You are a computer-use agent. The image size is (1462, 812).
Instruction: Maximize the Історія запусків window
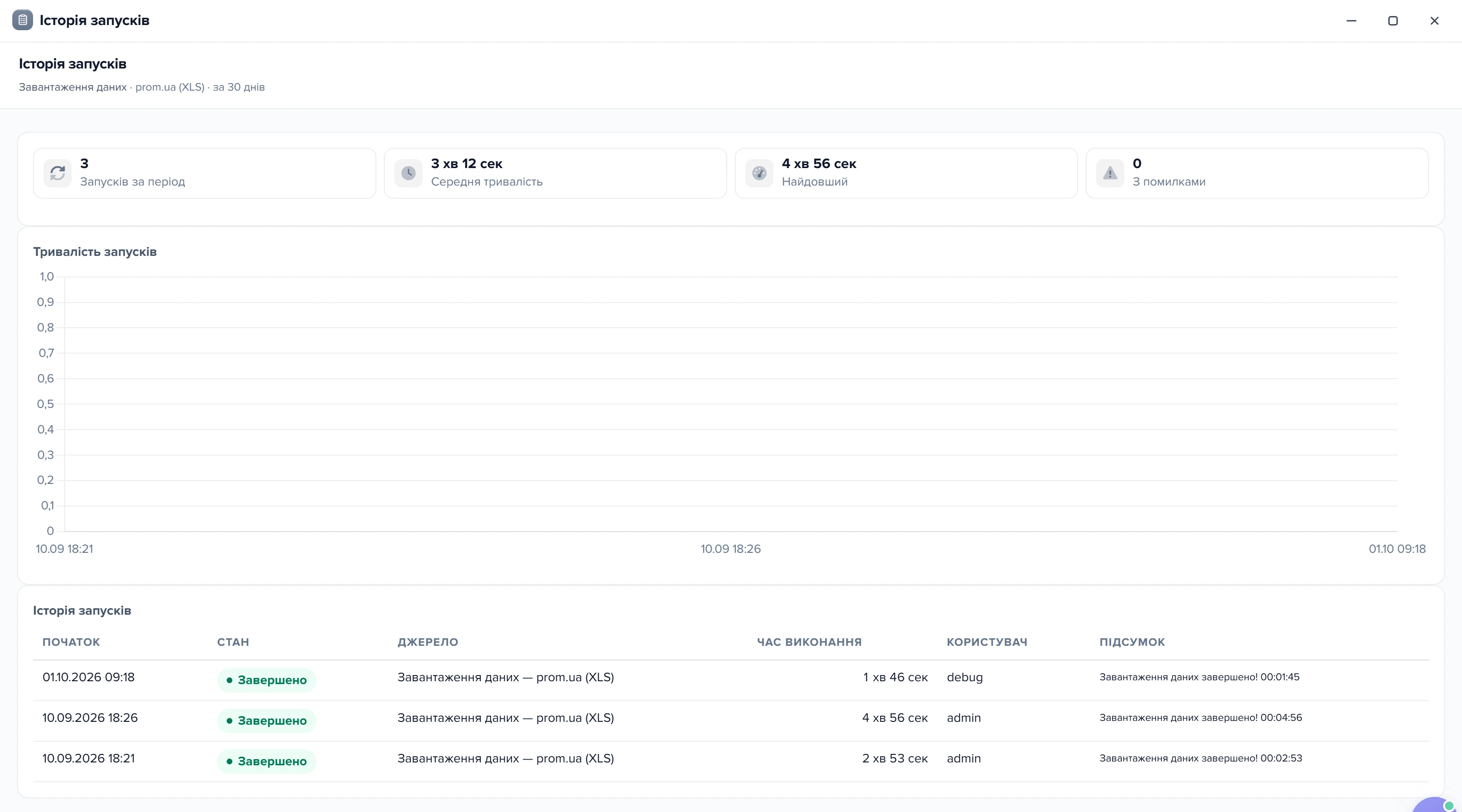pyautogui.click(x=1393, y=21)
